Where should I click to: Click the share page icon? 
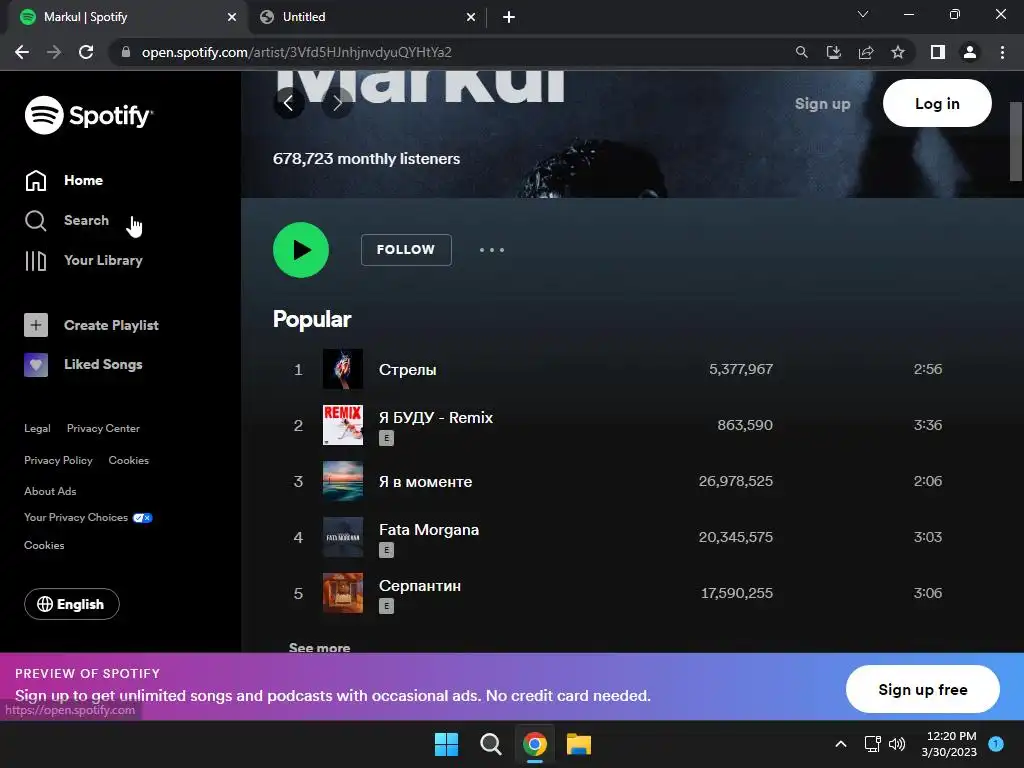(866, 52)
